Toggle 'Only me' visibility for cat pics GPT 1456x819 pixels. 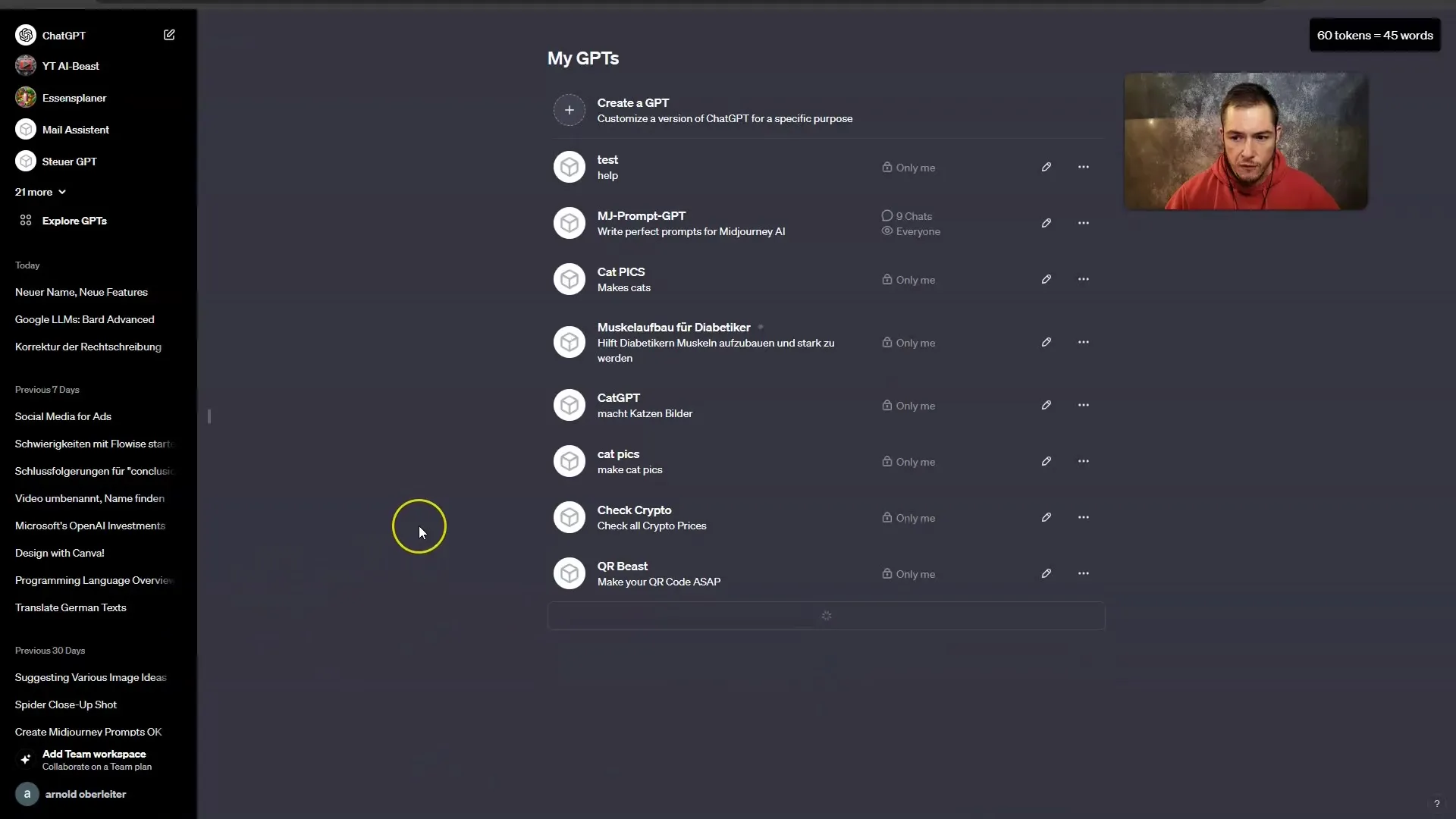click(x=908, y=461)
